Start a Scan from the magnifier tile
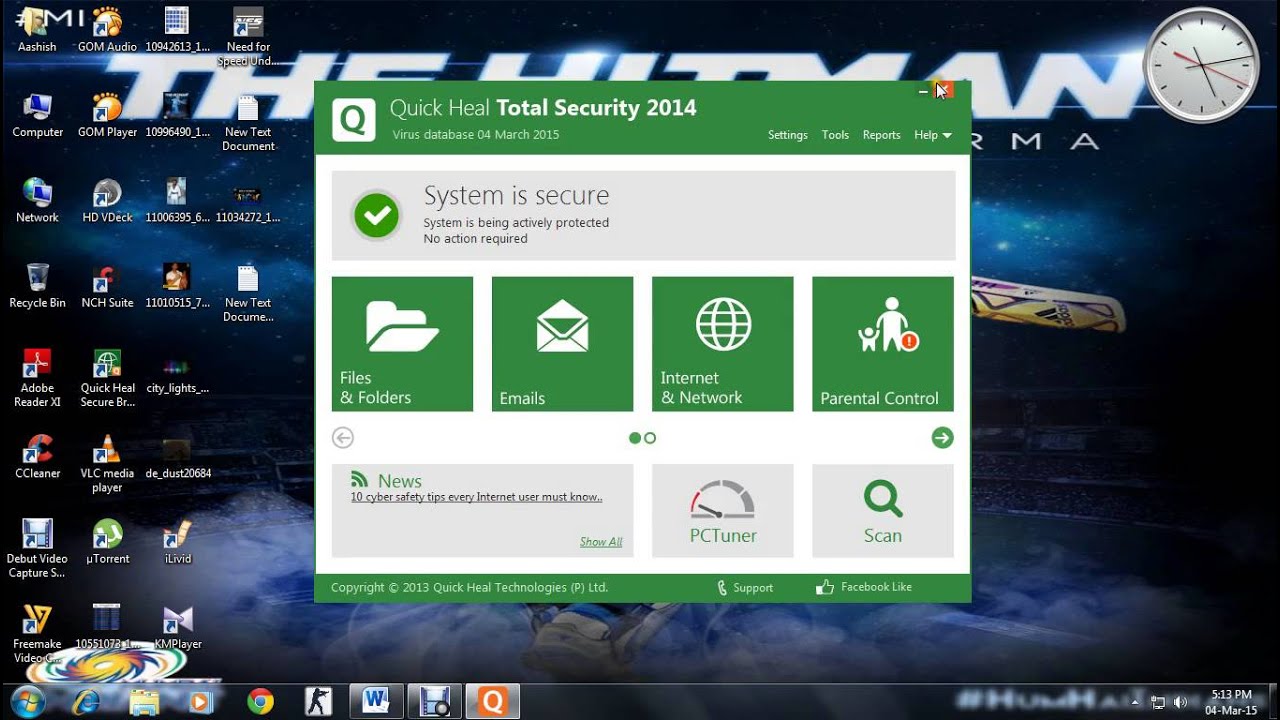 pyautogui.click(x=883, y=510)
